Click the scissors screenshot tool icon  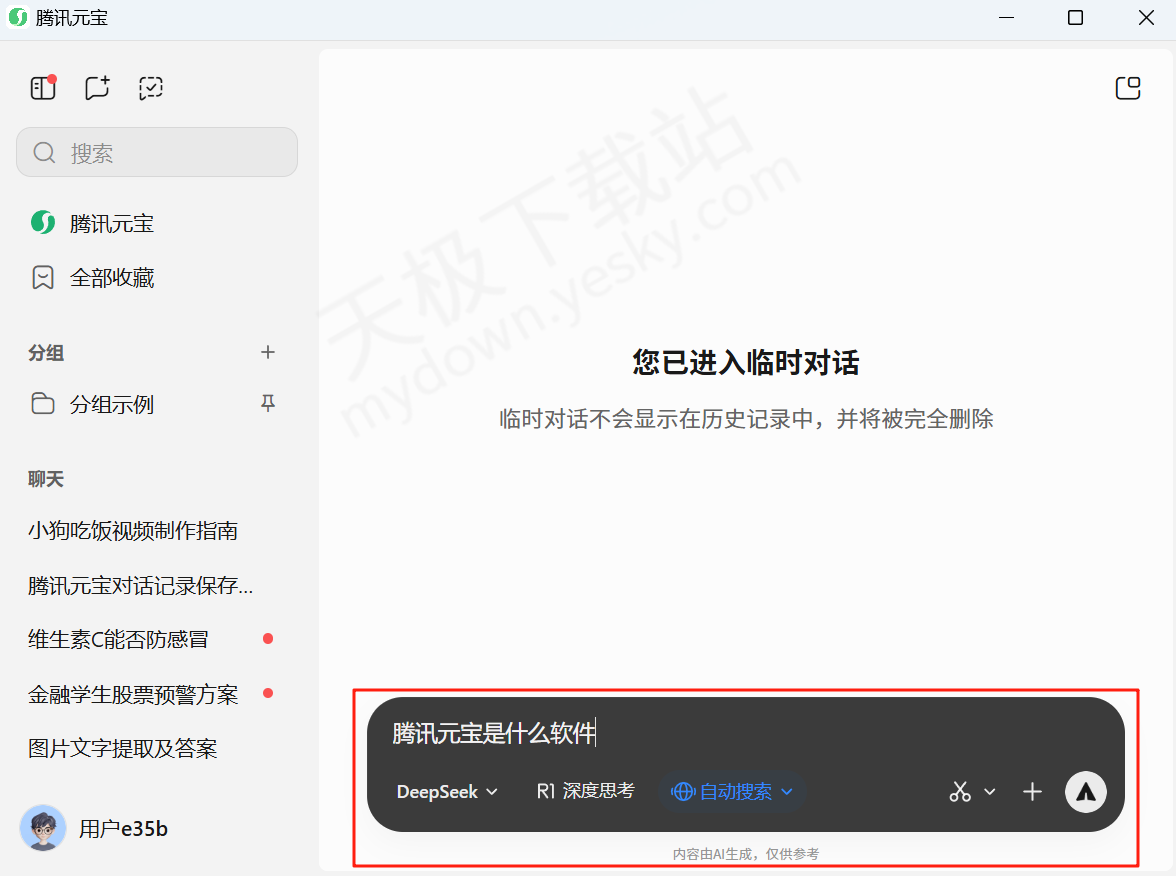click(960, 792)
